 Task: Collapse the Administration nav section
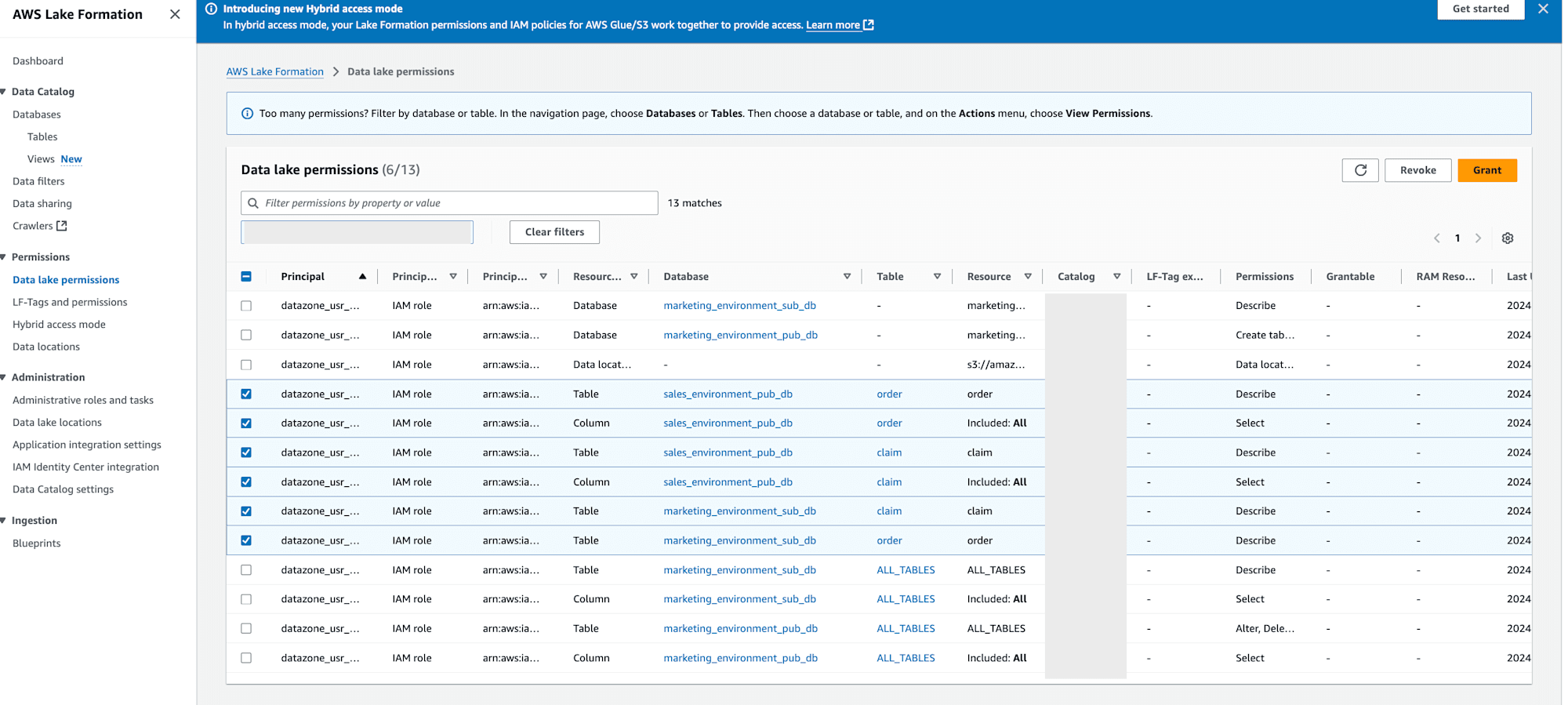pos(4,377)
